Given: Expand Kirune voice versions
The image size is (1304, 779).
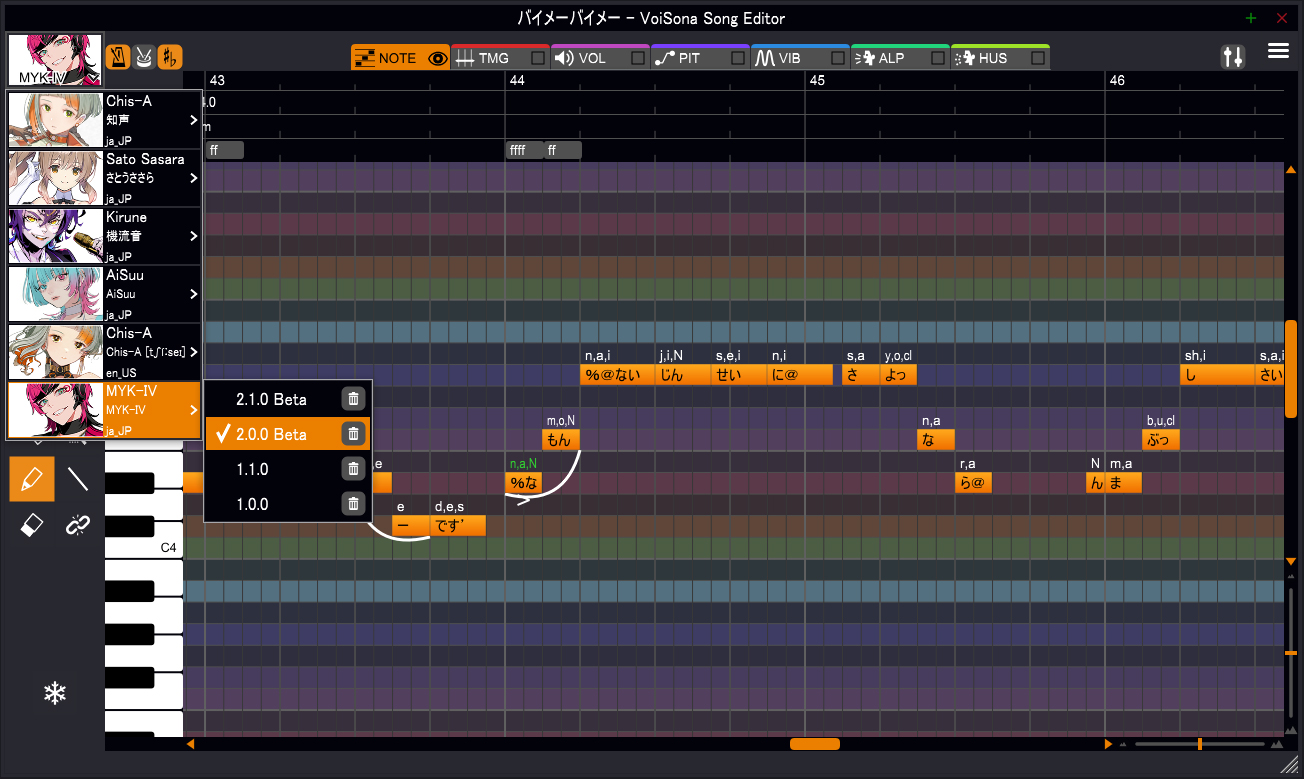Looking at the screenshot, I should coord(193,236).
